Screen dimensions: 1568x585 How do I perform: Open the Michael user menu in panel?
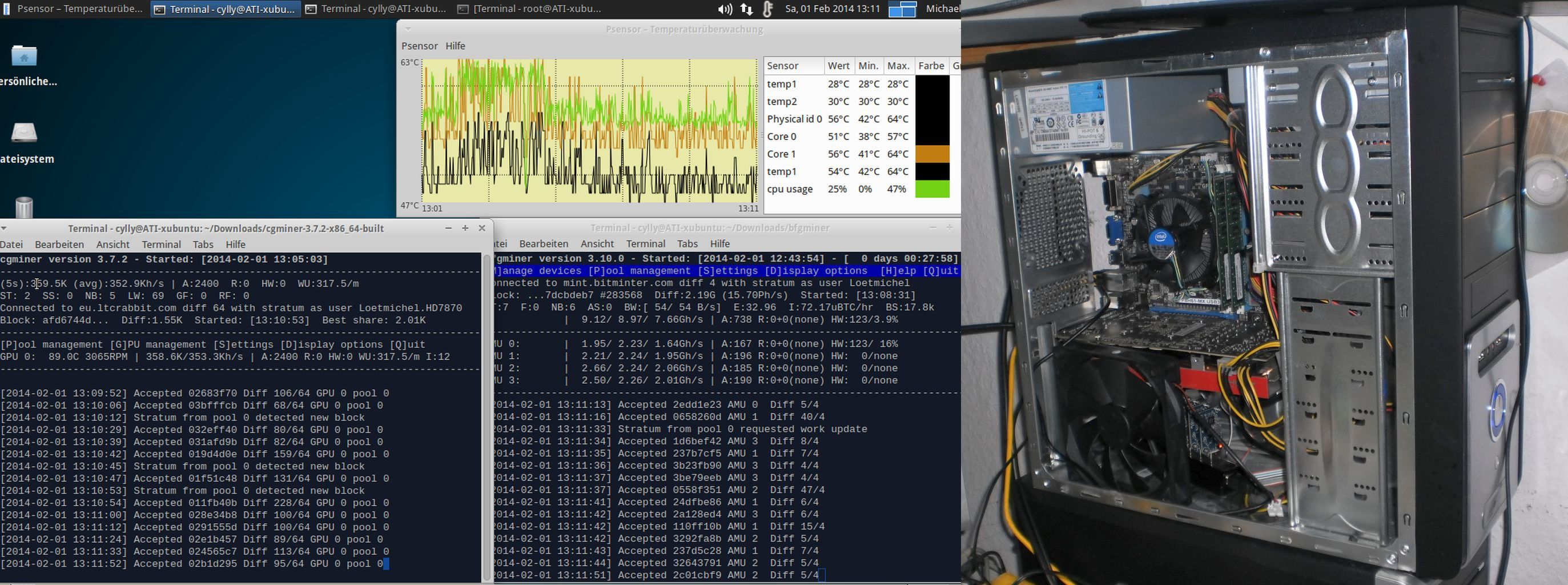(x=943, y=9)
